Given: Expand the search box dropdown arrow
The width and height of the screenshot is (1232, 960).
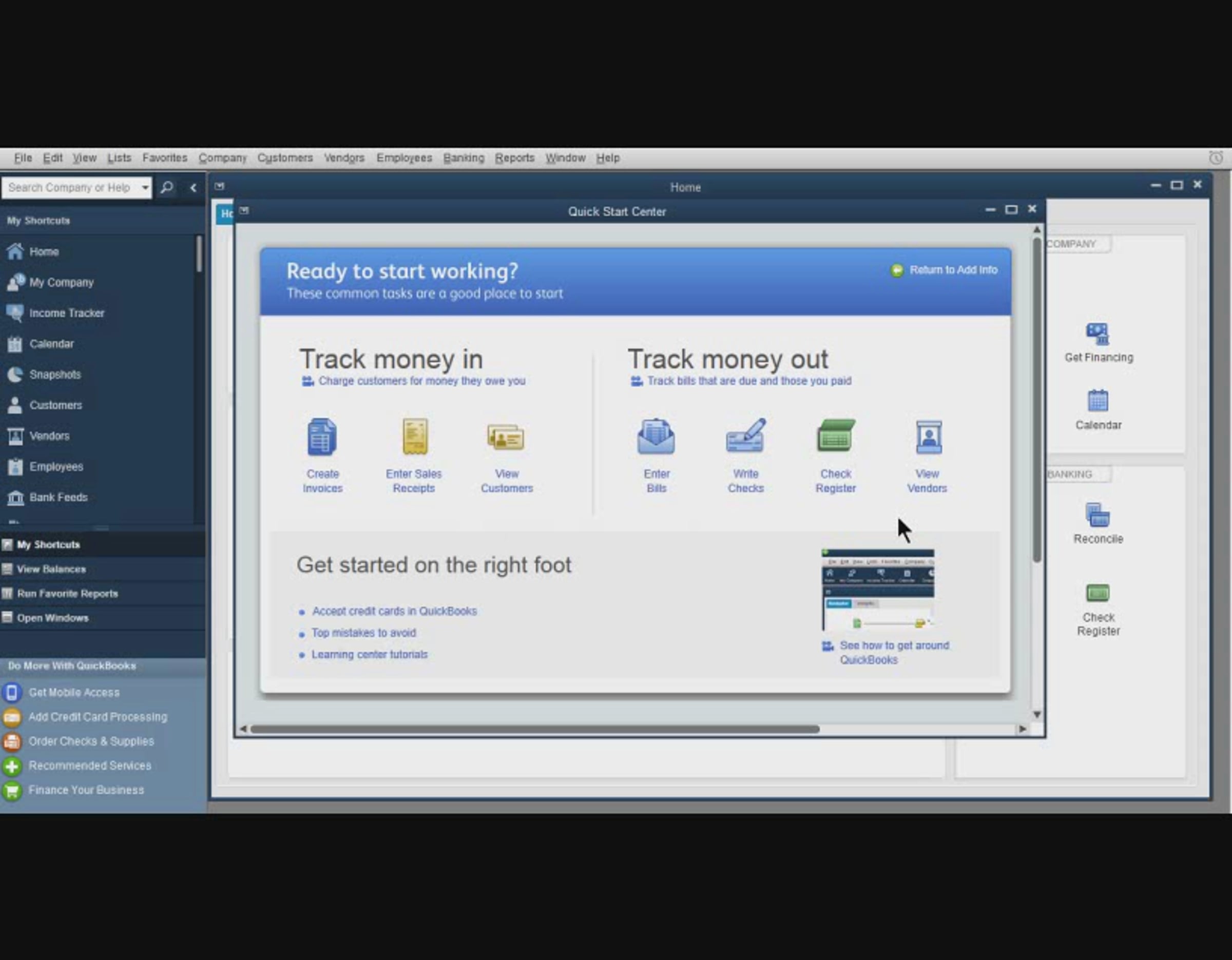Looking at the screenshot, I should [145, 187].
